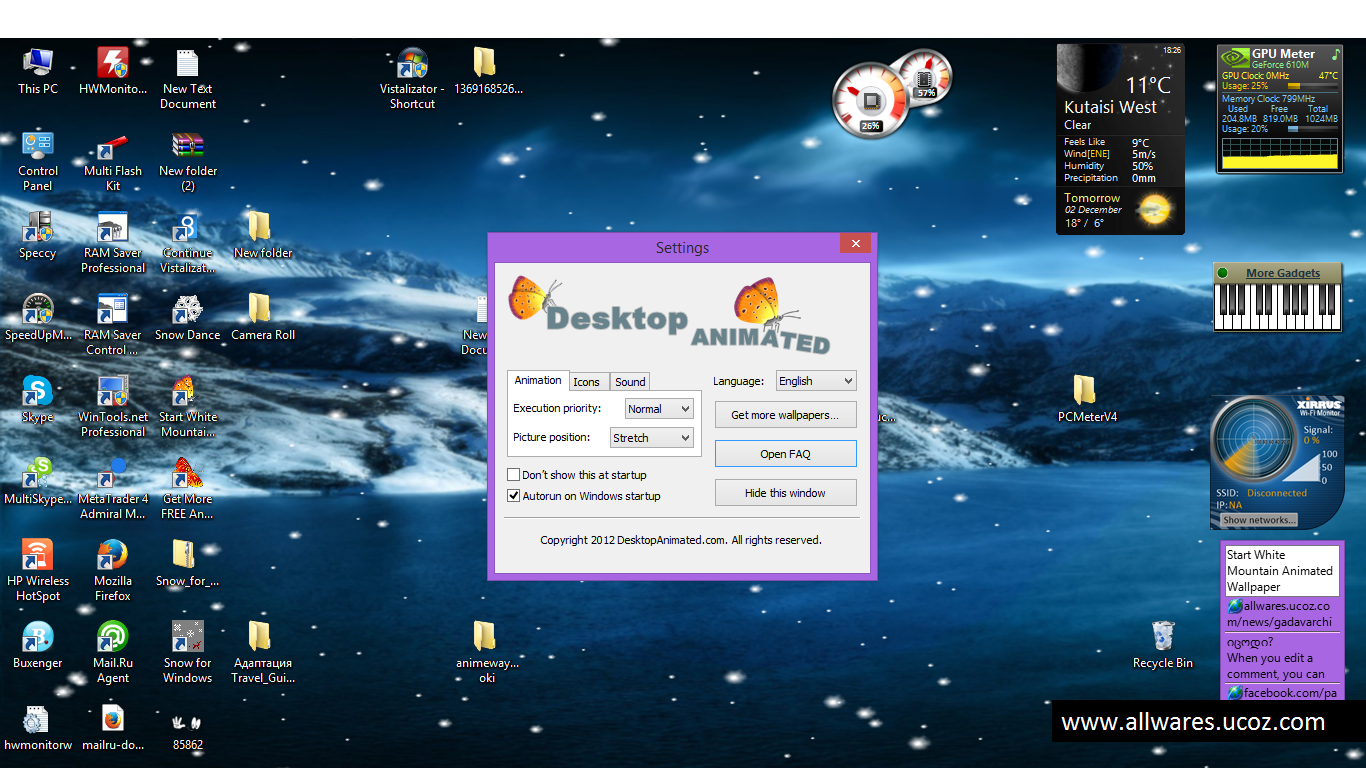Viewport: 1366px width, 768px height.
Task: Close the Settings dialog
Action: [x=855, y=244]
